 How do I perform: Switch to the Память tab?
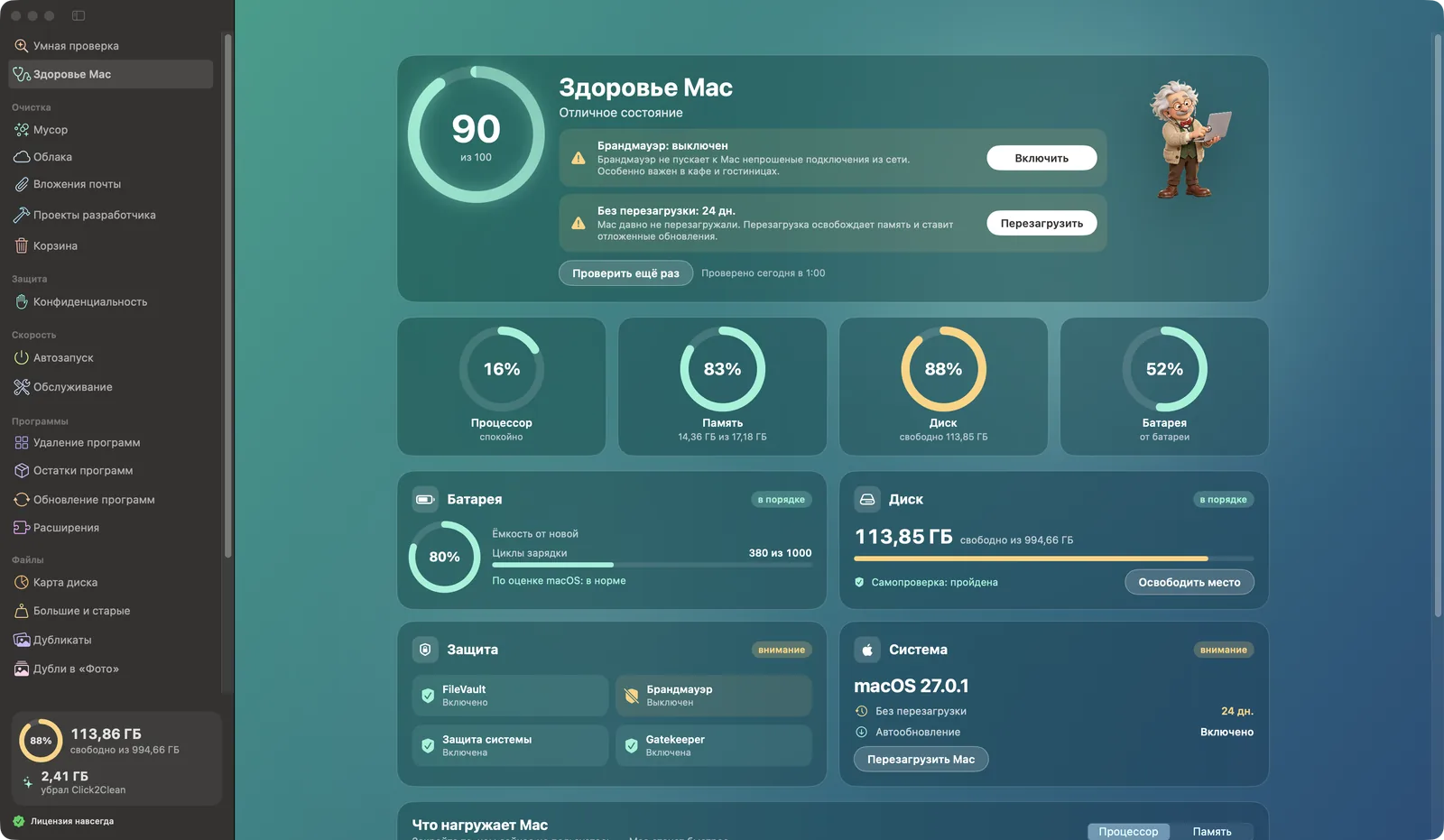point(1212,831)
